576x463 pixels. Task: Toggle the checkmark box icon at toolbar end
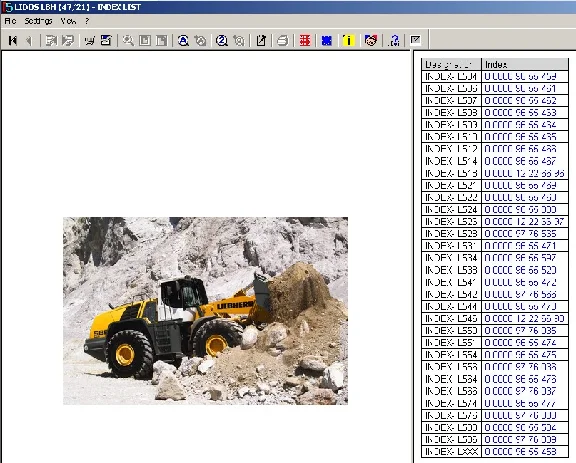(415, 40)
